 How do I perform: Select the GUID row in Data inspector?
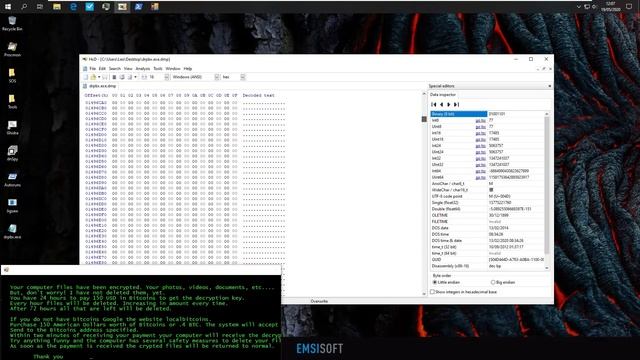tap(487, 260)
